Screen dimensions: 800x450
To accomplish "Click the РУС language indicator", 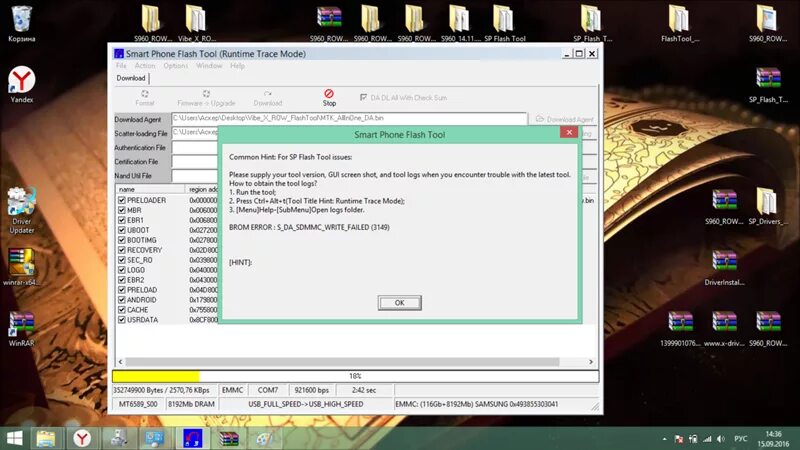I will pos(740,439).
